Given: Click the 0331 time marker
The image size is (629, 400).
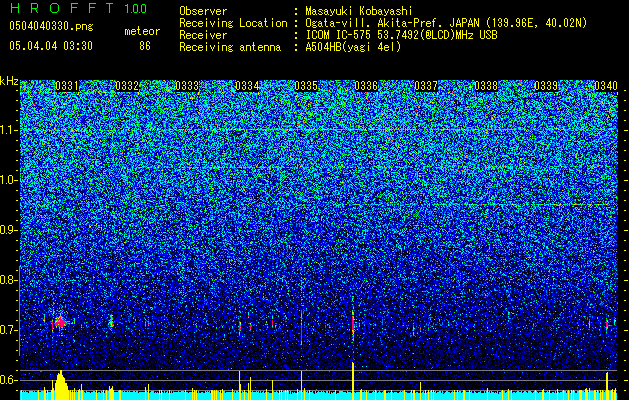Looking at the screenshot, I should tap(67, 86).
